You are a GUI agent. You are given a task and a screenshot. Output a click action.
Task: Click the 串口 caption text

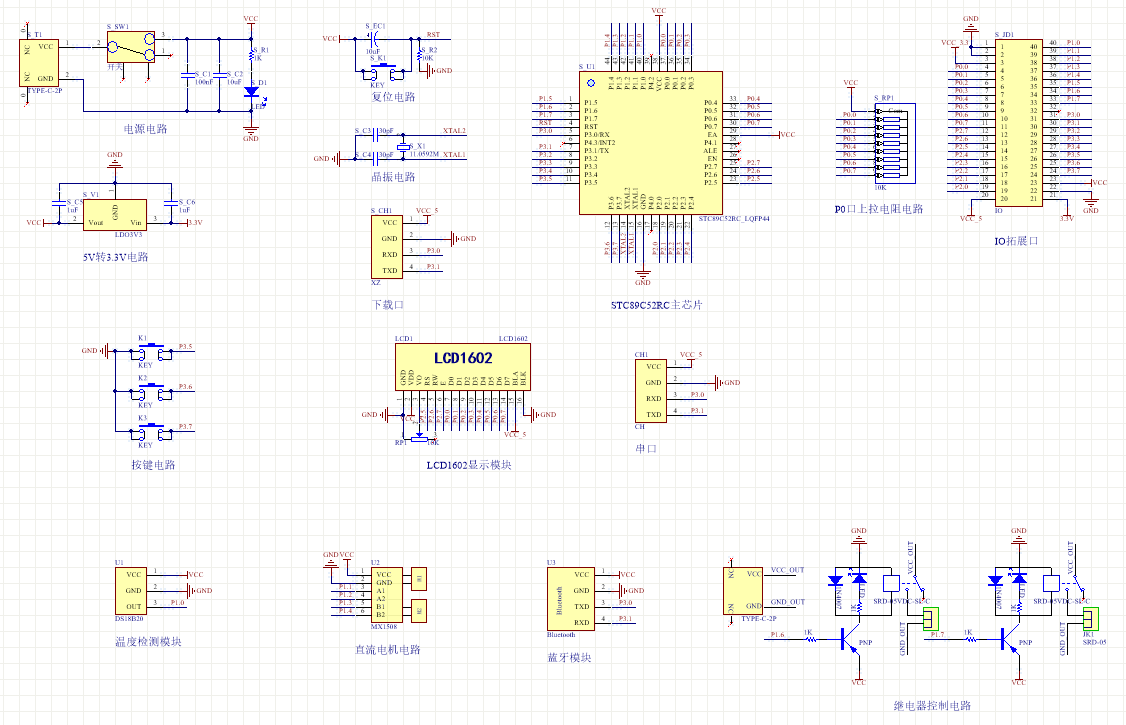646,449
